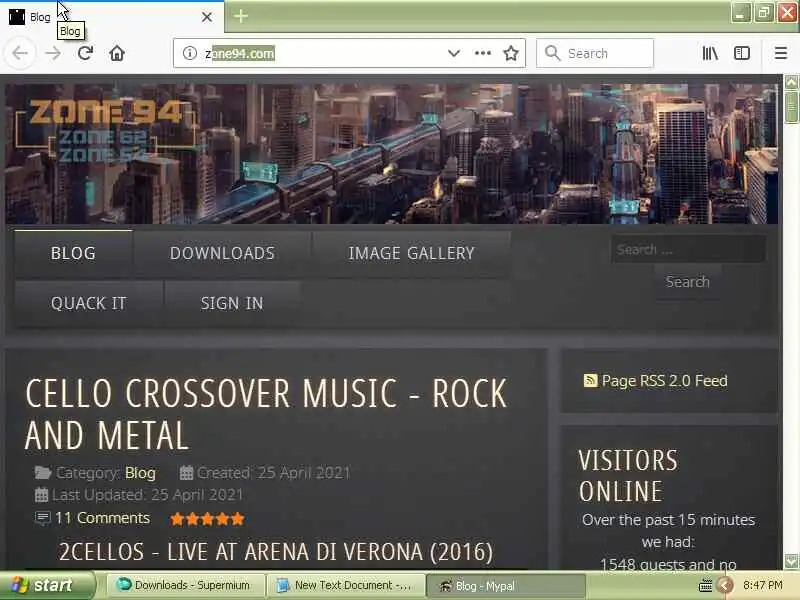Switch to Downloads - Supermium taskbar window
This screenshot has width=800, height=600.
point(186,585)
